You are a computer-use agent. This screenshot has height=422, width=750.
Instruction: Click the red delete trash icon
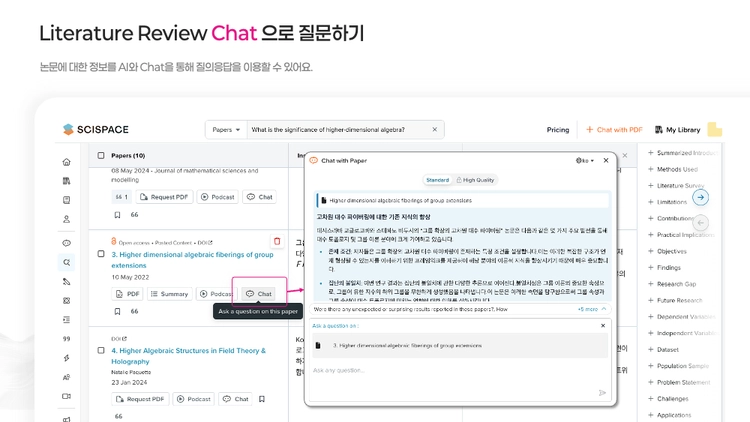pyautogui.click(x=277, y=242)
